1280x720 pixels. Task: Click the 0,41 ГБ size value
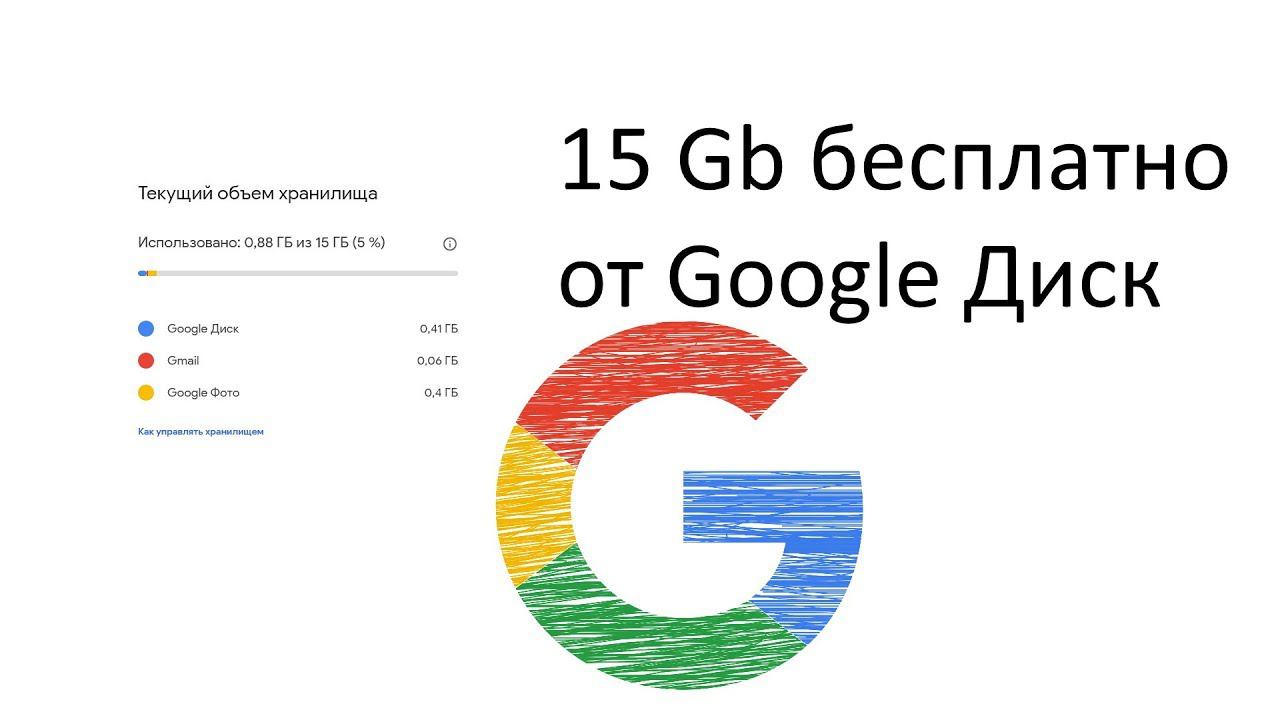click(439, 329)
